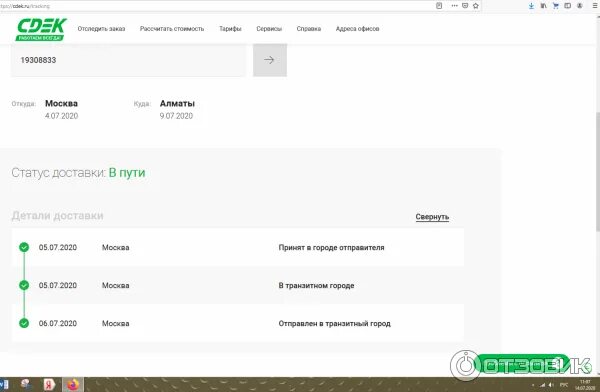Submit tracking number with the arrow button
The height and width of the screenshot is (392, 600).
[270, 60]
